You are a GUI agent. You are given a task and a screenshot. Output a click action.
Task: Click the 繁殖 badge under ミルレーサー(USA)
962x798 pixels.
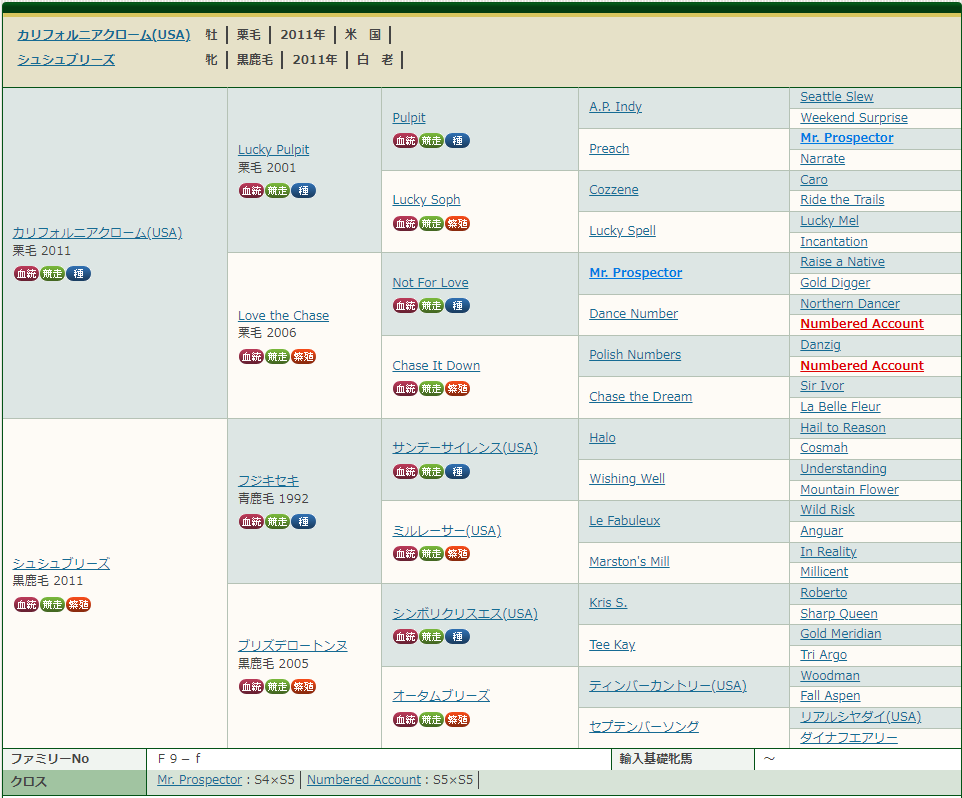(457, 554)
